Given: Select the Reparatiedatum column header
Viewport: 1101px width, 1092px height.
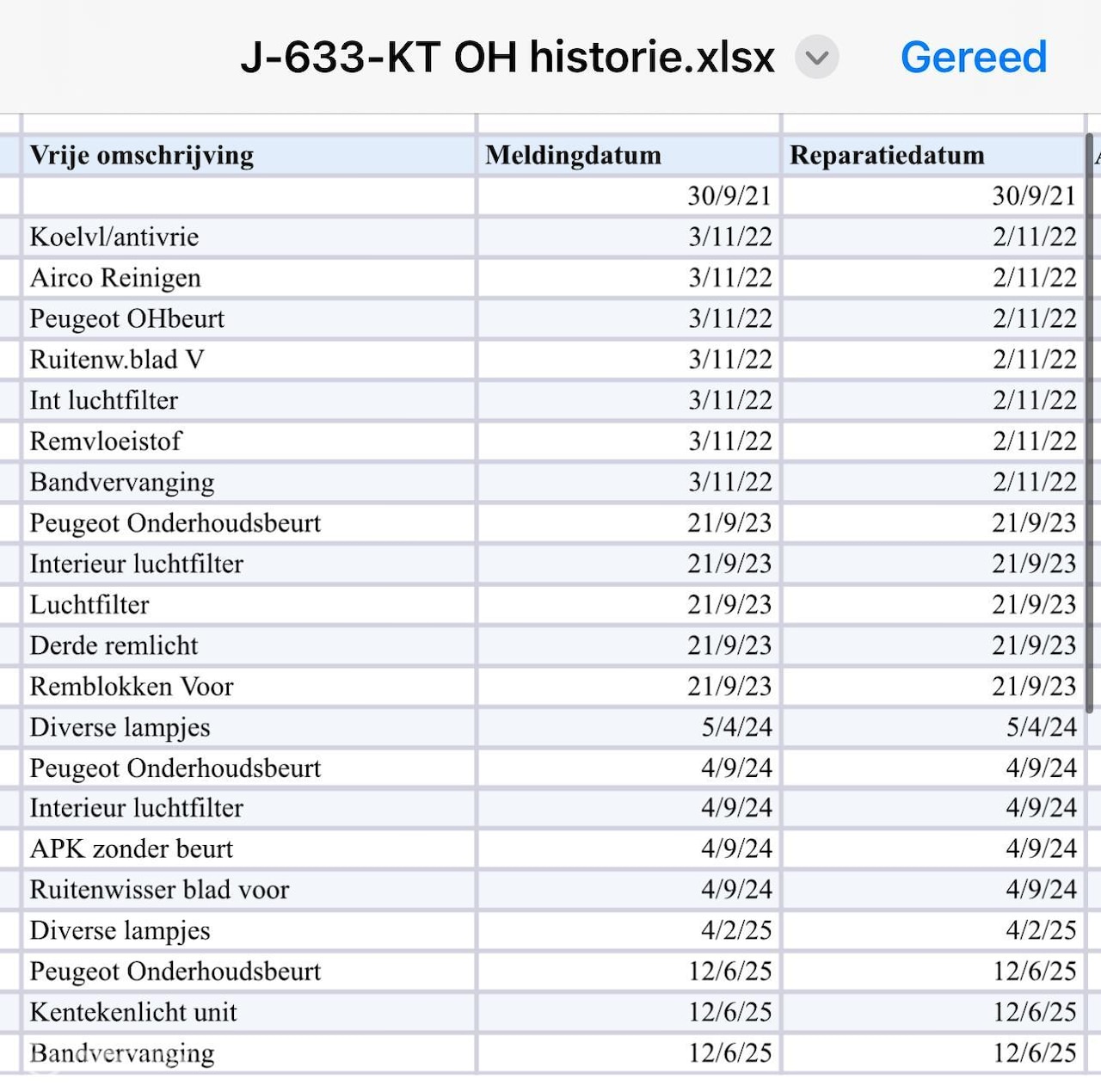Looking at the screenshot, I should (932, 156).
